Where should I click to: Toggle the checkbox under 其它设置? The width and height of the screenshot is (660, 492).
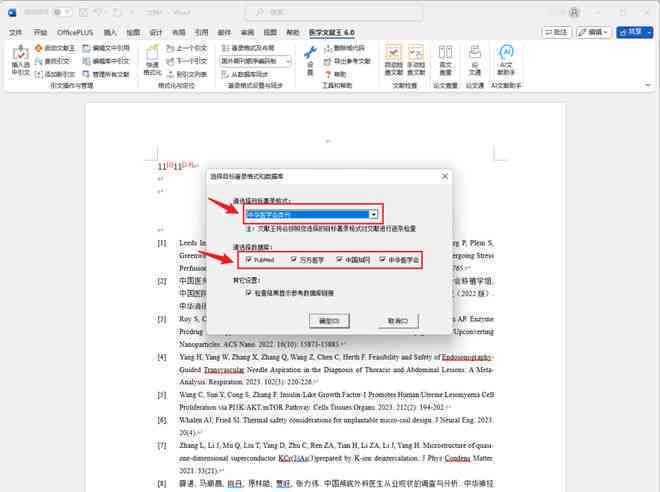click(x=248, y=293)
